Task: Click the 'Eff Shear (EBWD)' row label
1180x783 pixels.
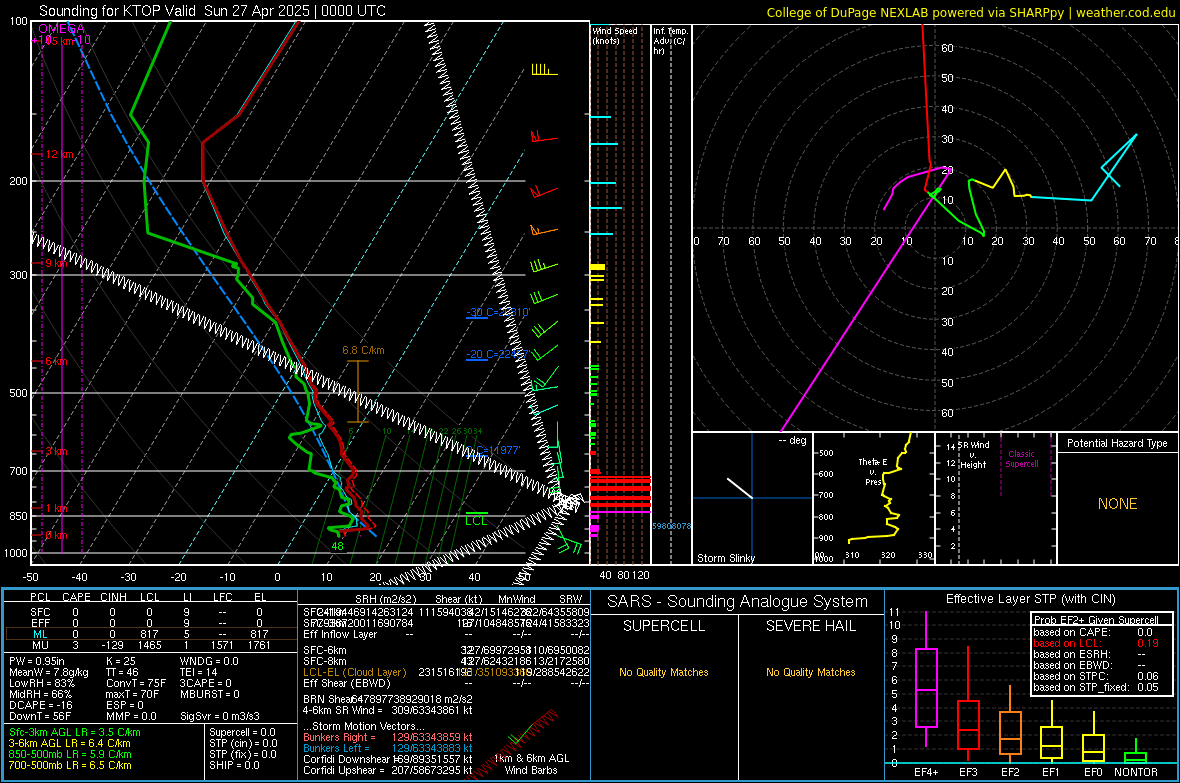Action: [346, 683]
